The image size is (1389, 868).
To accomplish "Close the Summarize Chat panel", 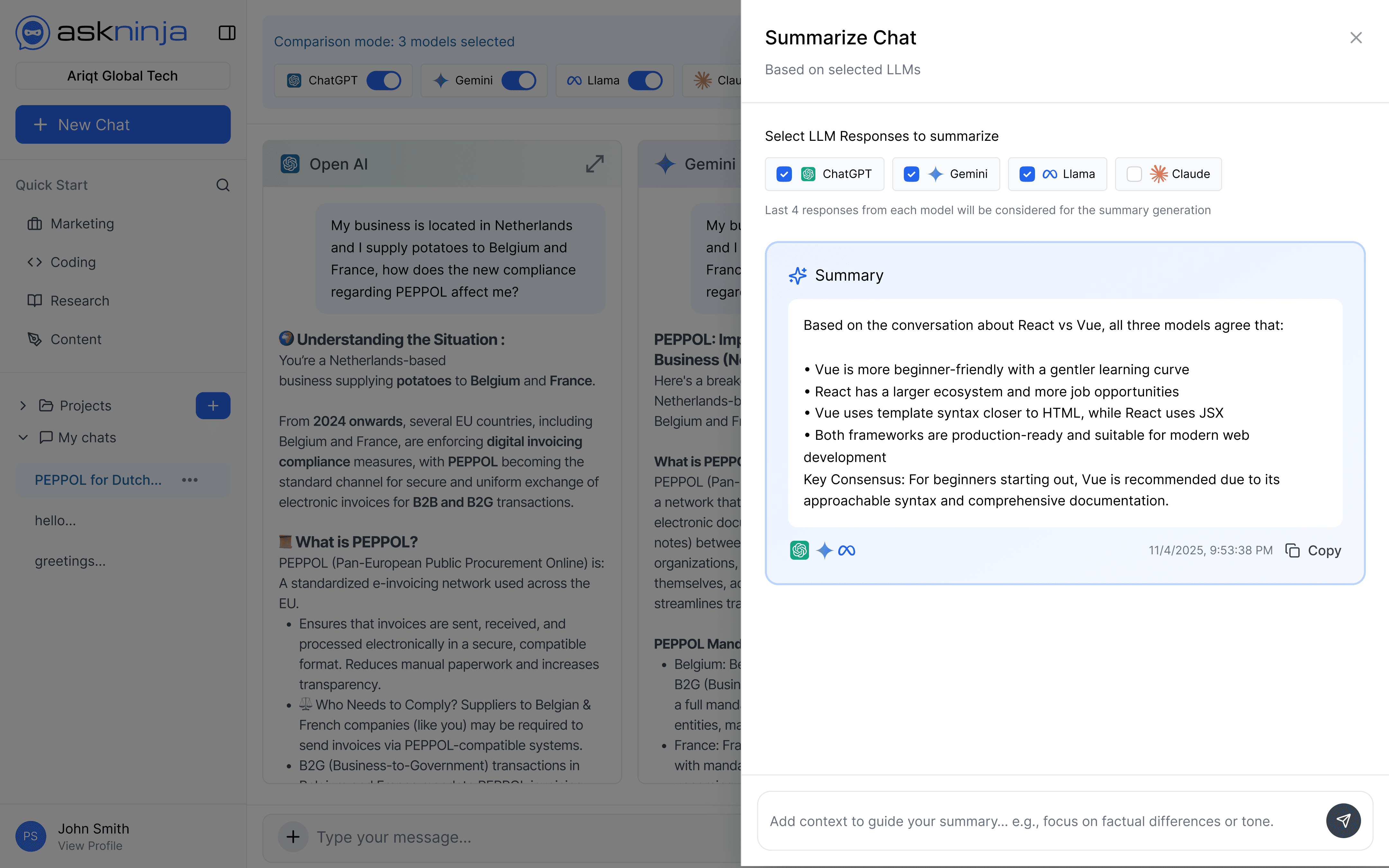I will click(1356, 38).
